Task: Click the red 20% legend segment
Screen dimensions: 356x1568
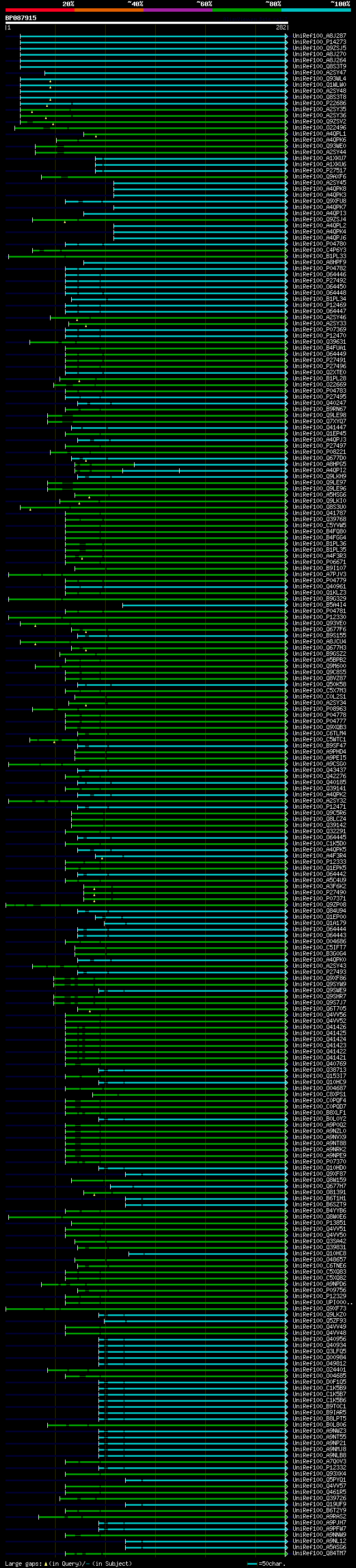Action: coord(39,10)
